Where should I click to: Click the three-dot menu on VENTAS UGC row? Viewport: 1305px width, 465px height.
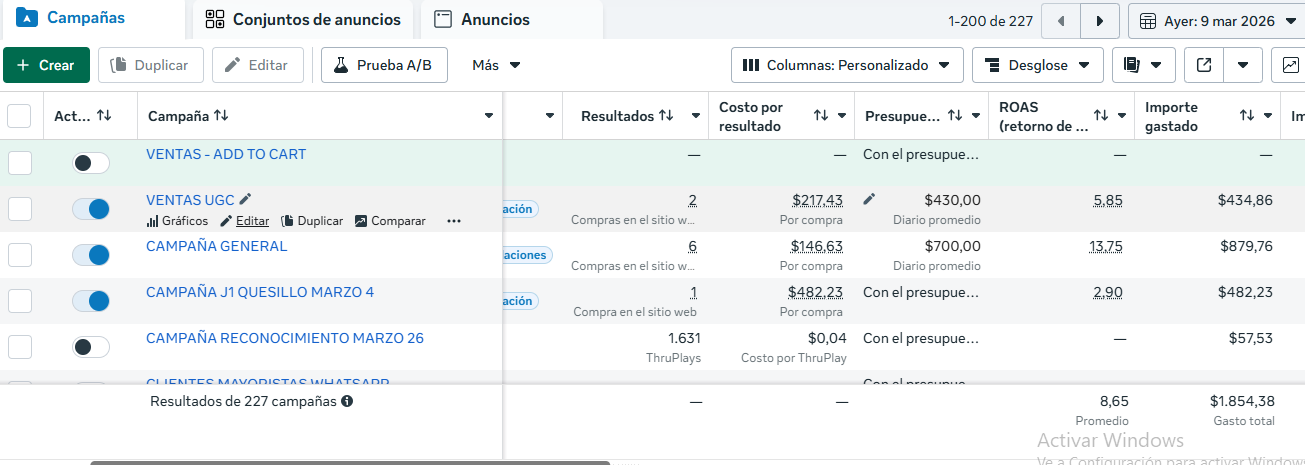(454, 221)
